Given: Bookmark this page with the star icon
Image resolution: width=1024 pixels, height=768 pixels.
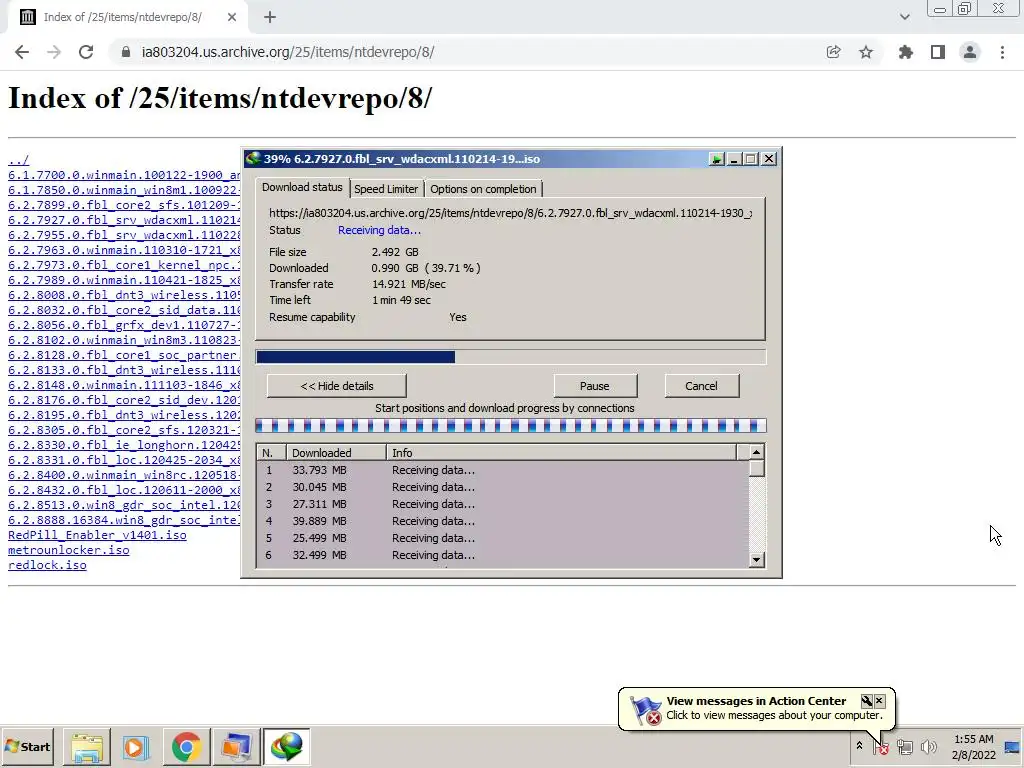Looking at the screenshot, I should click(x=866, y=52).
